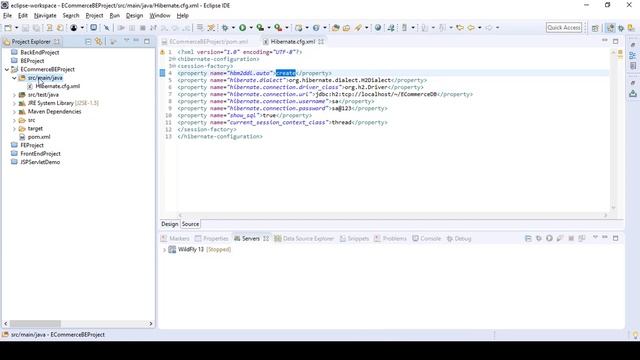This screenshot has width=640, height=360.
Task: Open the Markers view tab
Action: coord(175,238)
